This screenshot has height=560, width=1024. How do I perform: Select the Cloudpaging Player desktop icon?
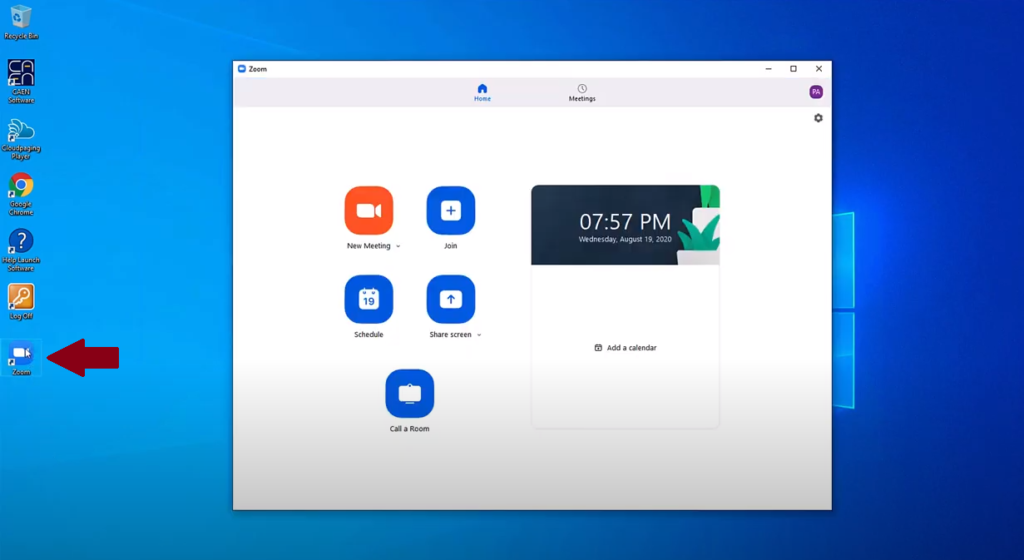coord(21,132)
